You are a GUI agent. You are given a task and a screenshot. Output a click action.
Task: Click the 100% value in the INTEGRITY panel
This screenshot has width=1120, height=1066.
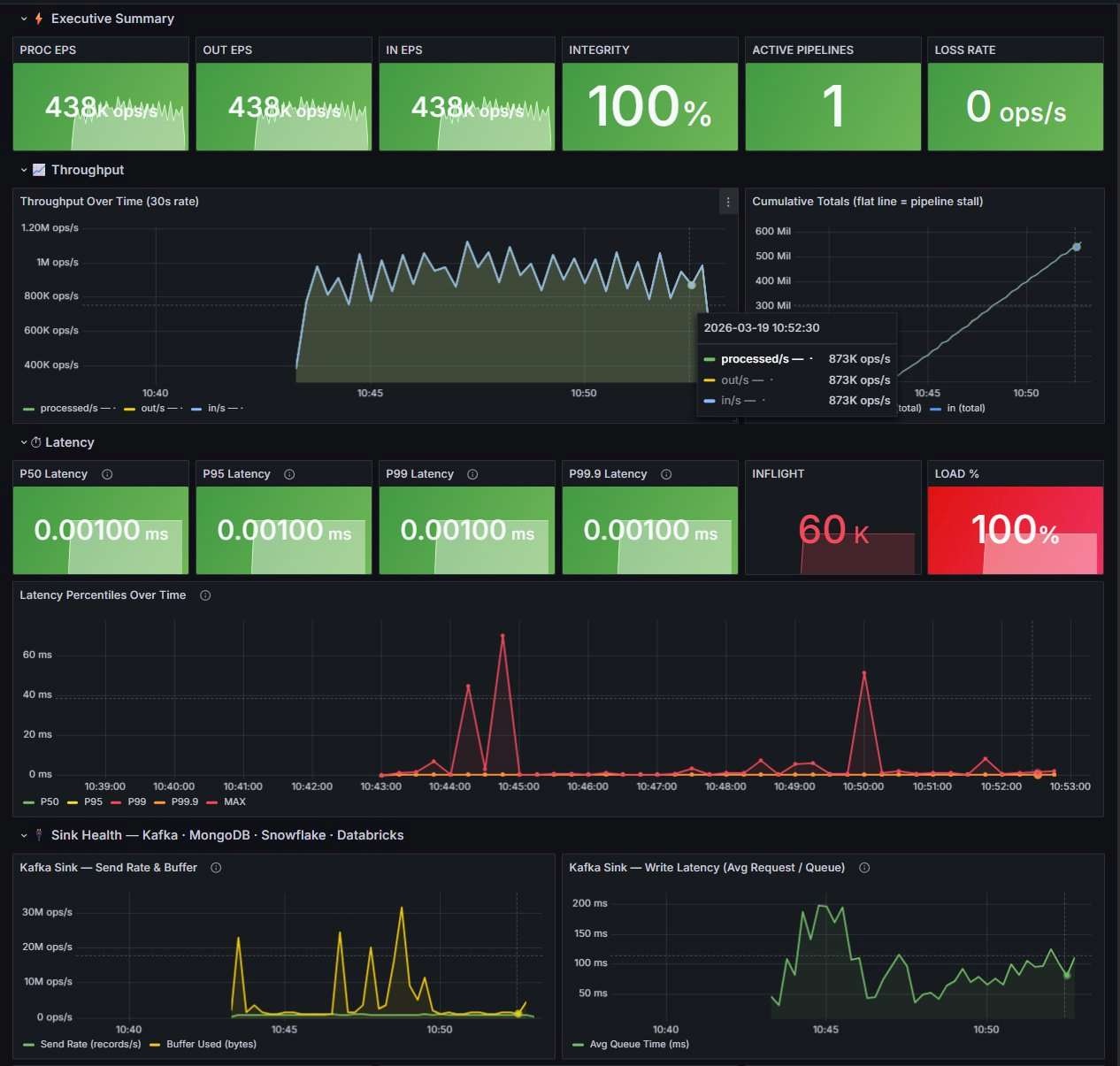pyautogui.click(x=649, y=107)
